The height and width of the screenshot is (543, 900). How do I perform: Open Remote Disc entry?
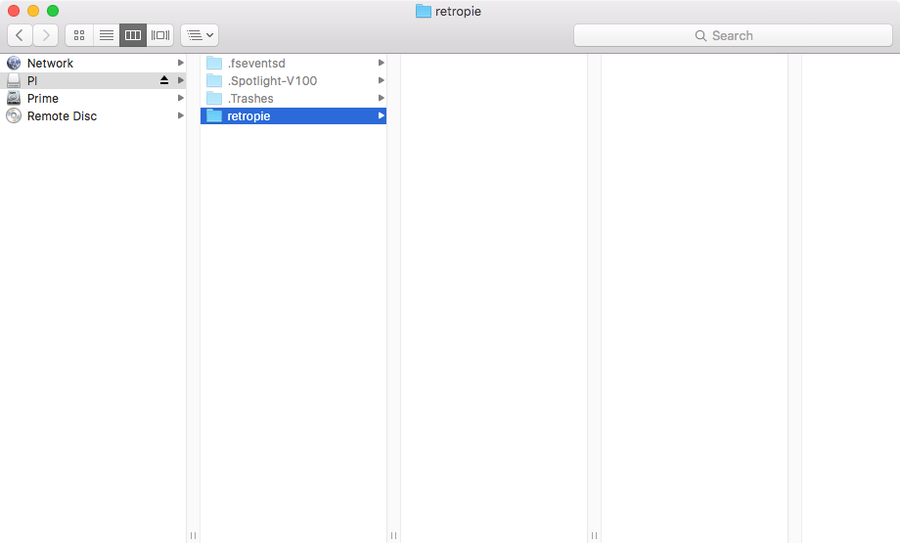click(61, 116)
